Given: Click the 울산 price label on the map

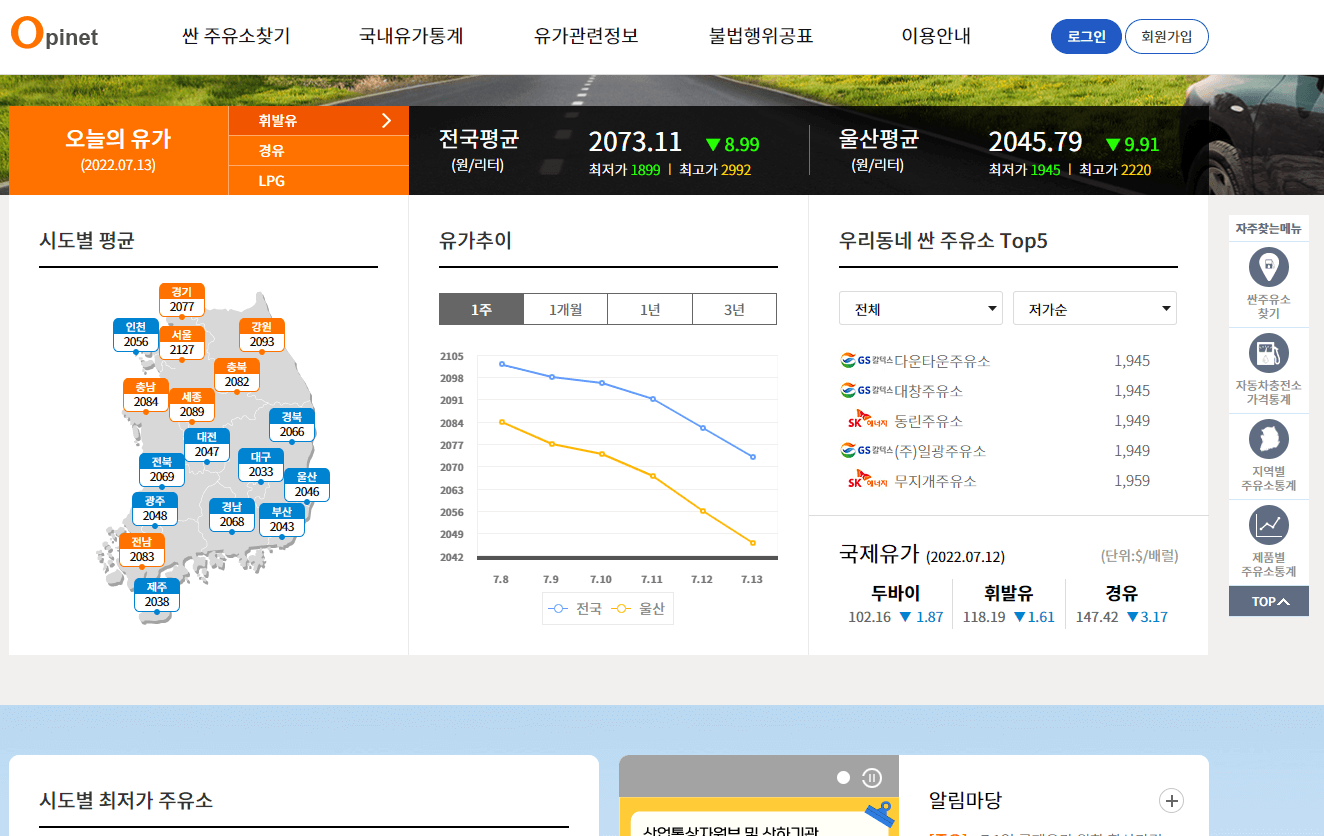Looking at the screenshot, I should [x=306, y=486].
